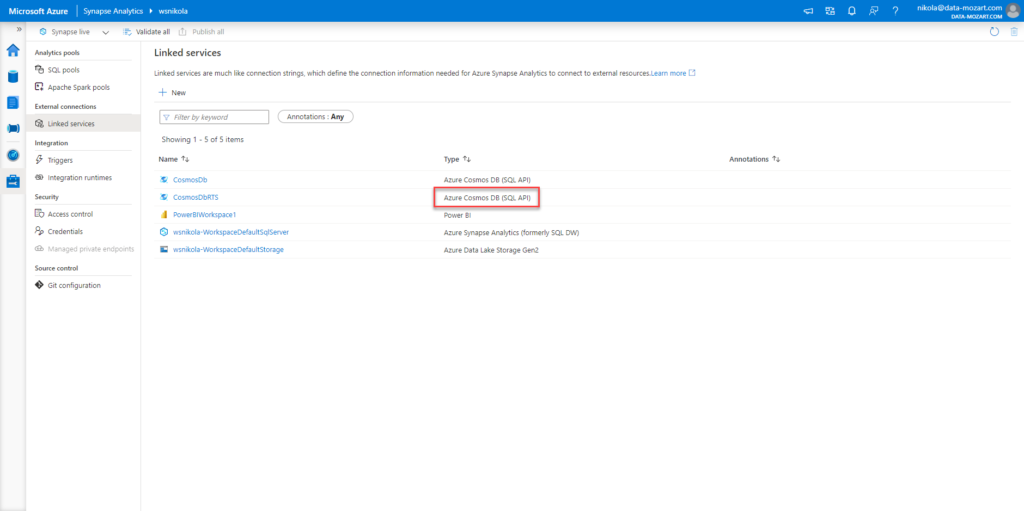This screenshot has width=1024, height=511.
Task: Open the announcements megaphone icon
Action: click(x=808, y=11)
